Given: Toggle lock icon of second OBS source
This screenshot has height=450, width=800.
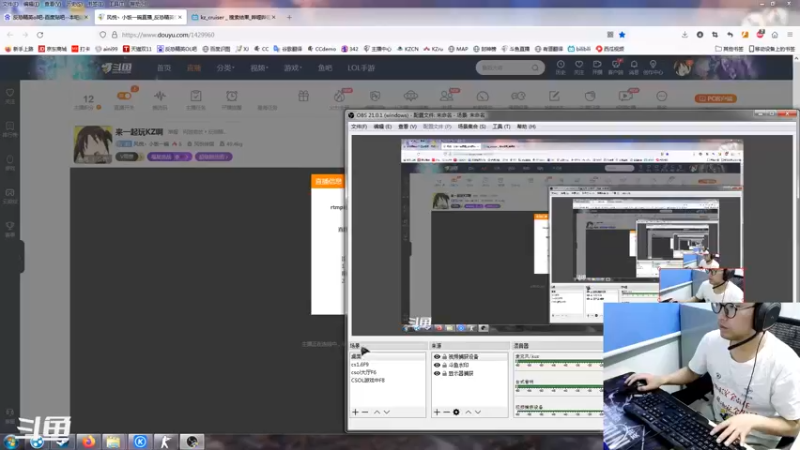Looking at the screenshot, I should (444, 365).
